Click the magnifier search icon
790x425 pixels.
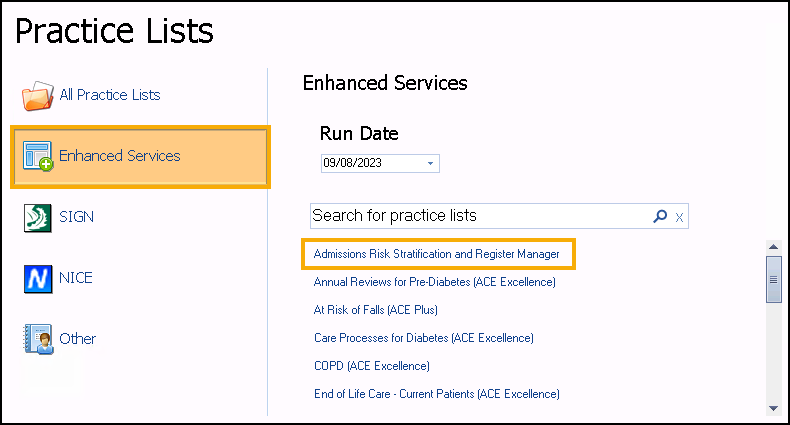click(x=660, y=217)
